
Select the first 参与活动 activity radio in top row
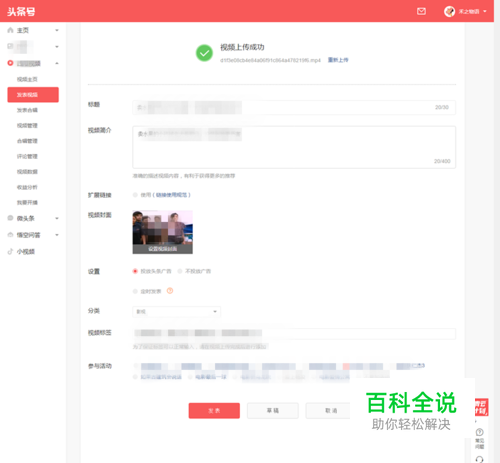(x=135, y=366)
